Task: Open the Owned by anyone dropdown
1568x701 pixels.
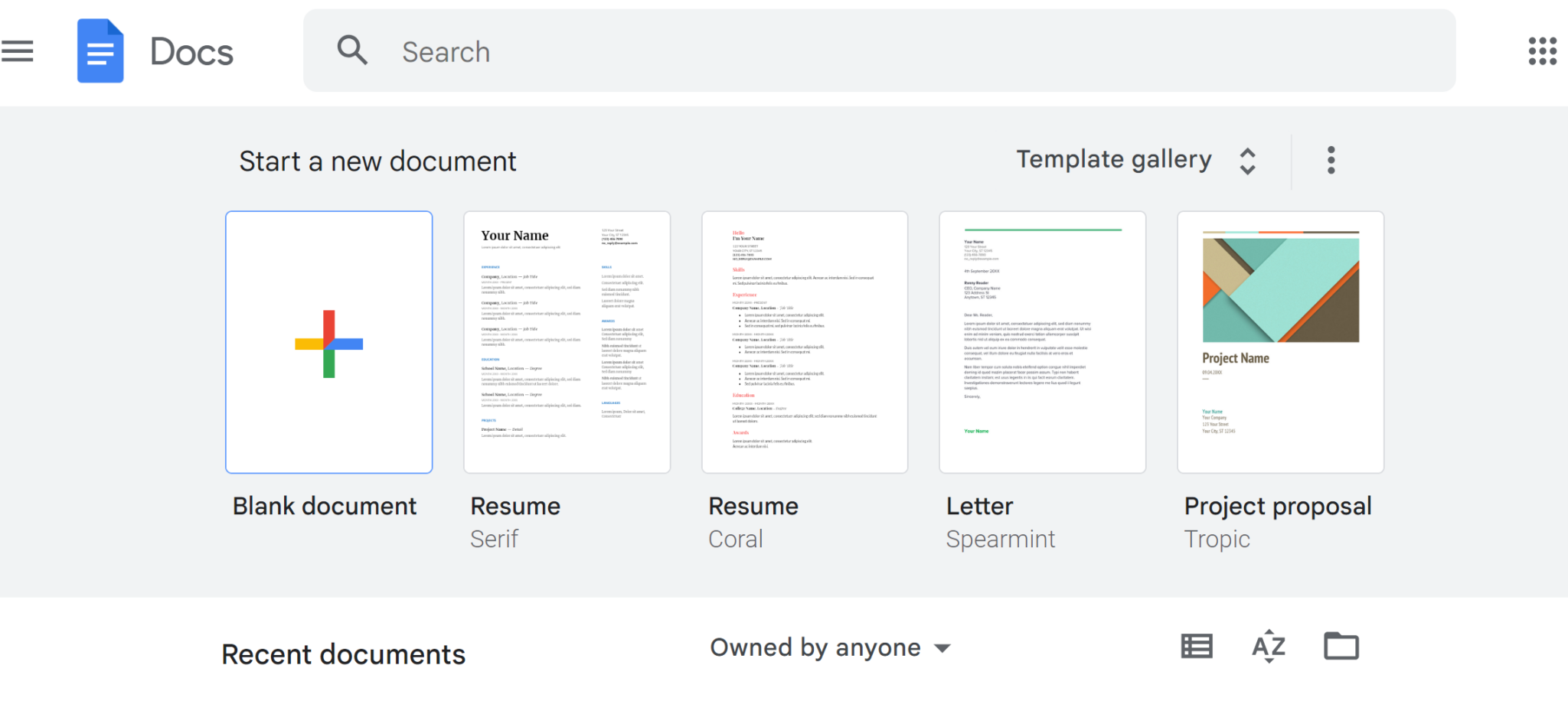Action: pyautogui.click(x=830, y=647)
